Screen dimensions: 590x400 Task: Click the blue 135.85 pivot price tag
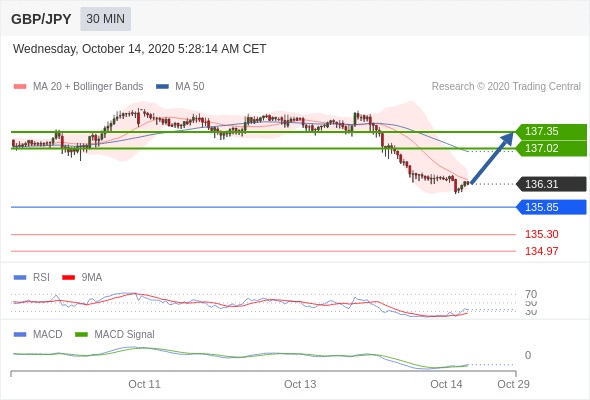pyautogui.click(x=551, y=207)
